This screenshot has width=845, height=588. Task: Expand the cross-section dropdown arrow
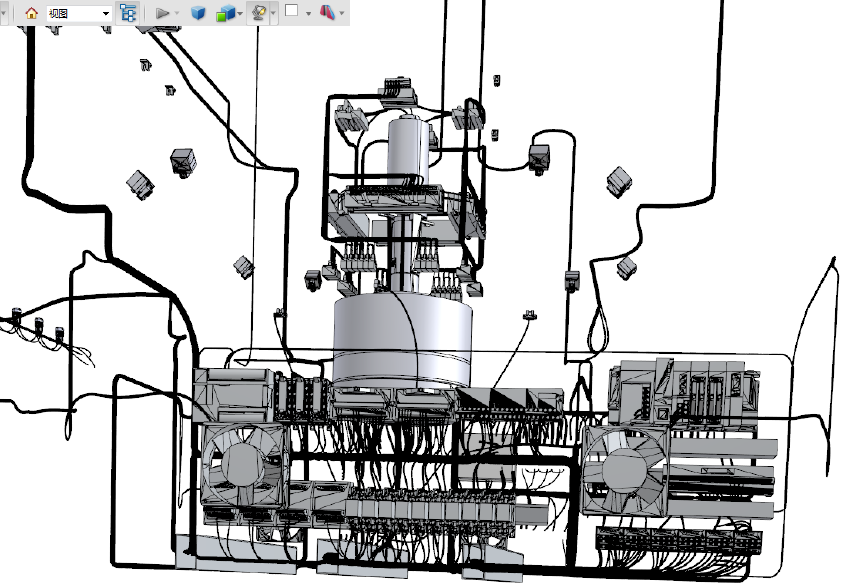342,13
